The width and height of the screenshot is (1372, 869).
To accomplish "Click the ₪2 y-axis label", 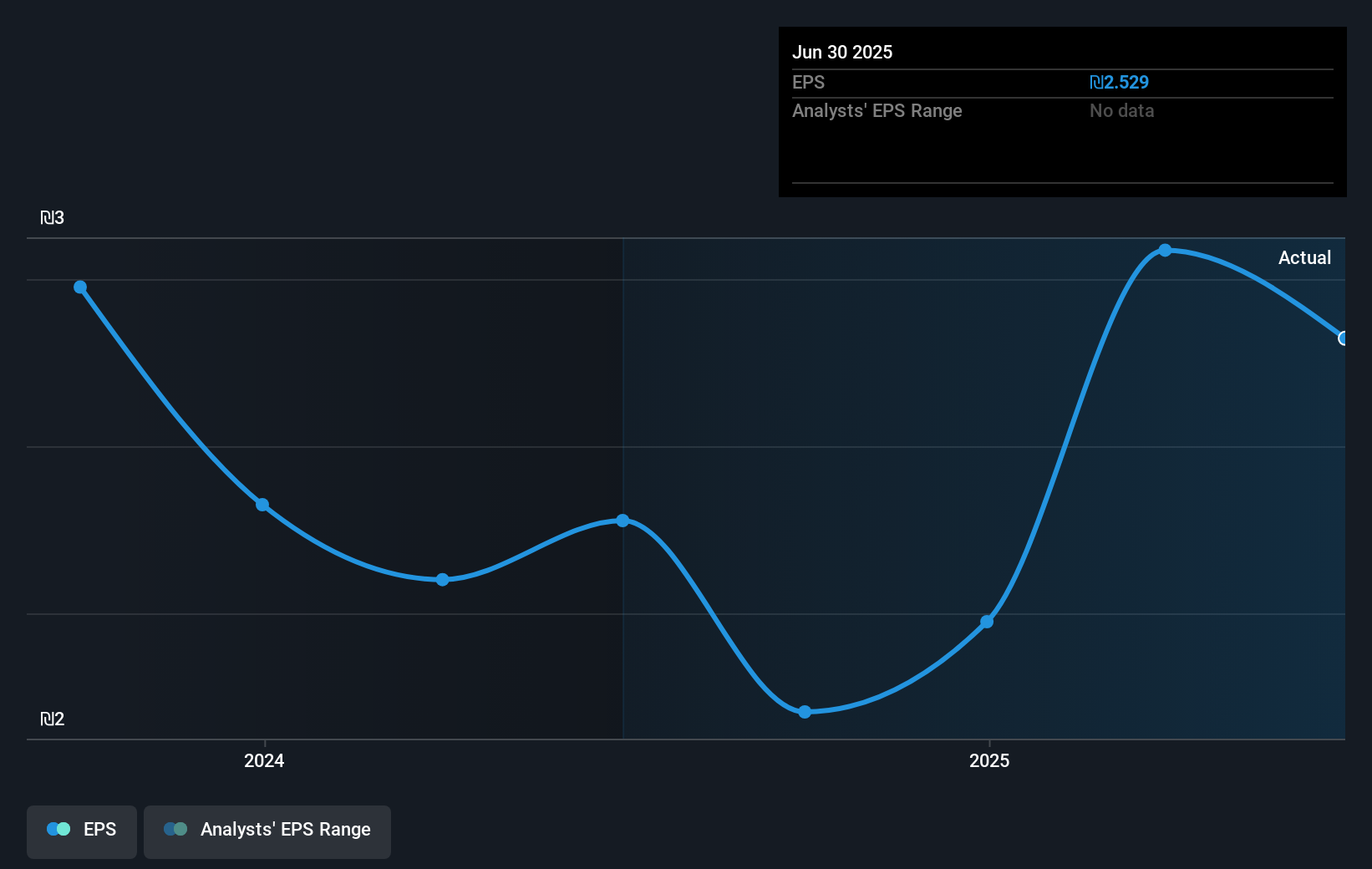I will click(52, 719).
